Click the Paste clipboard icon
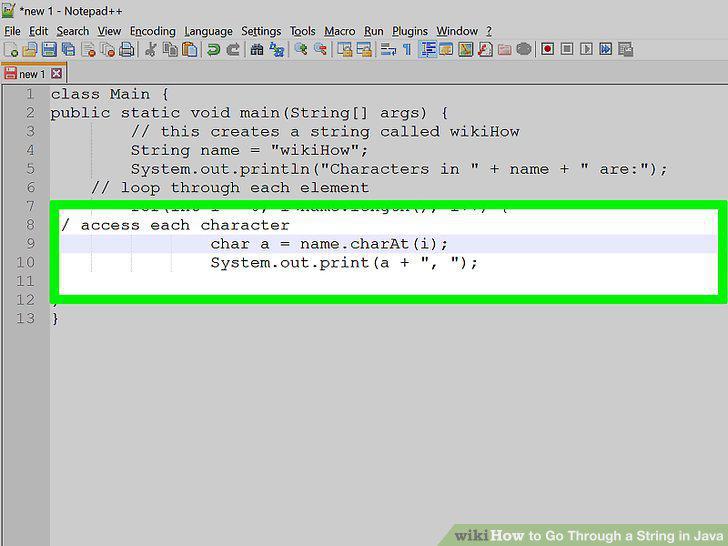The image size is (728, 546). 190,49
